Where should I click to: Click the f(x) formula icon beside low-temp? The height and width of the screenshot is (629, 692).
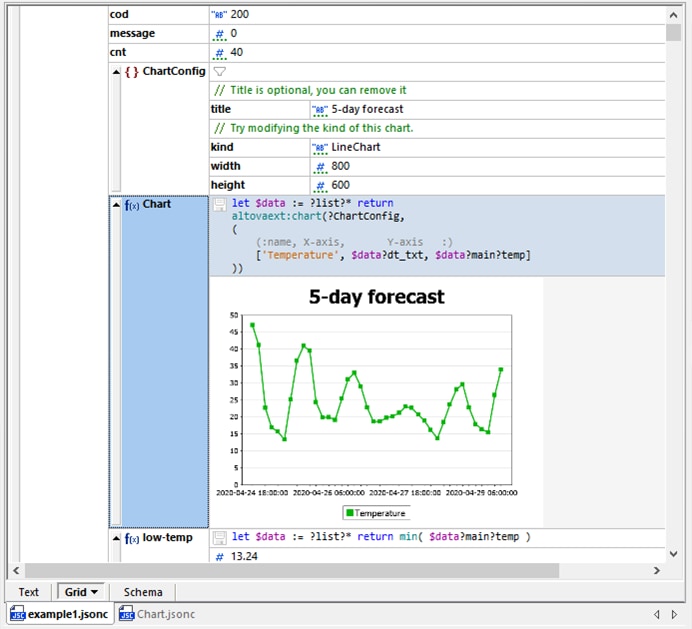131,539
